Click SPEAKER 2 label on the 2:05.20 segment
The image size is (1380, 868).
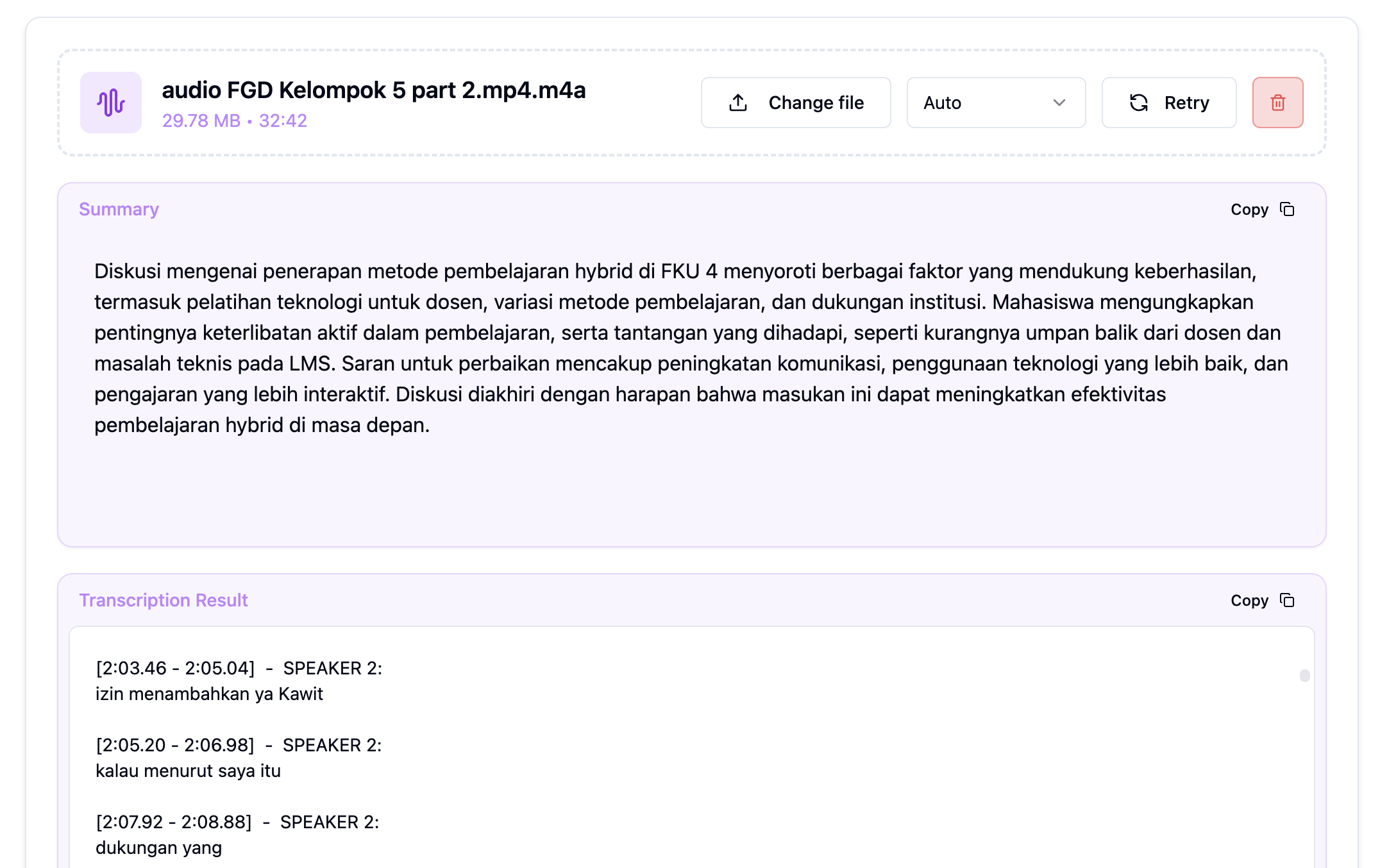(332, 745)
